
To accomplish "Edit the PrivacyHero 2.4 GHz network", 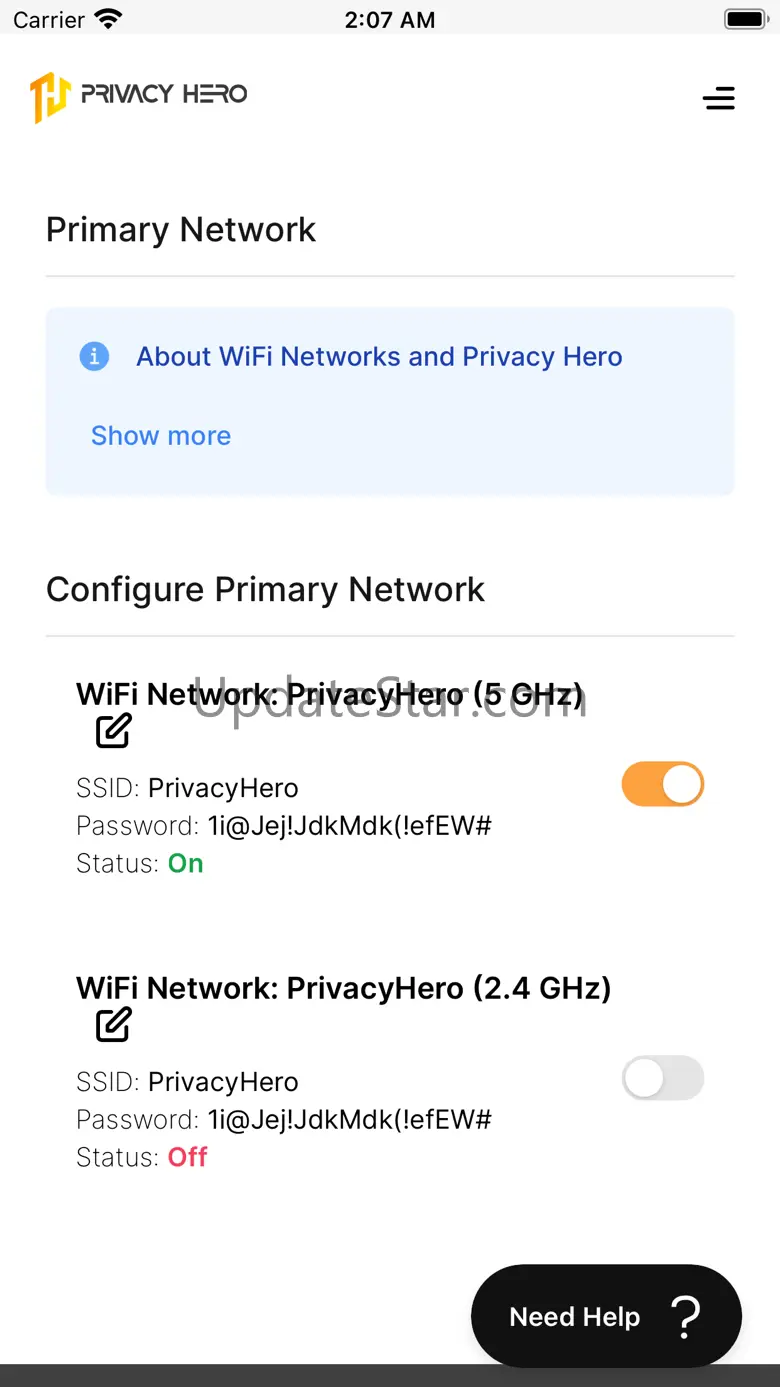I will point(113,1025).
